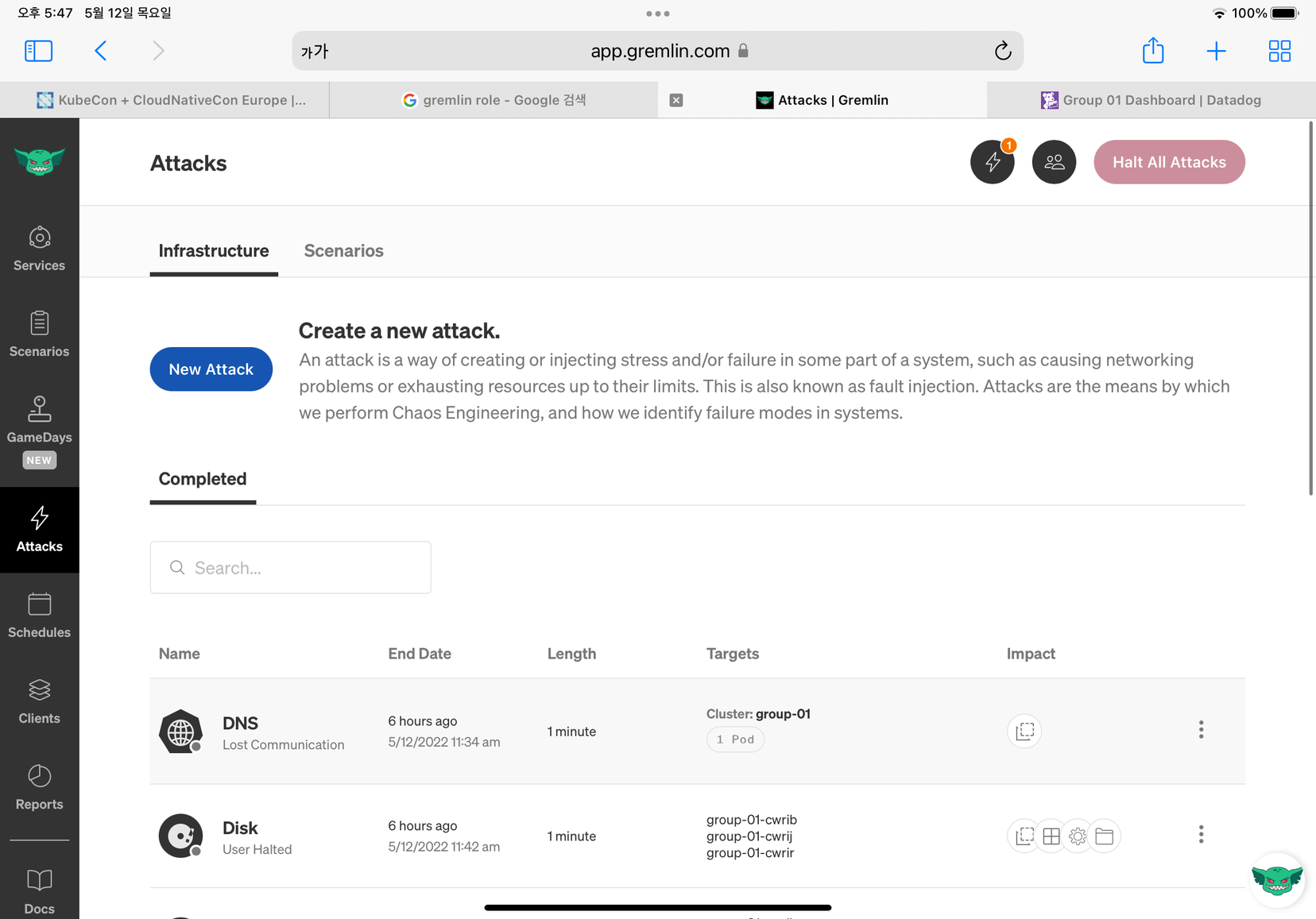The width and height of the screenshot is (1316, 919).
Task: Open the Safari share sheet
Action: [x=1153, y=50]
